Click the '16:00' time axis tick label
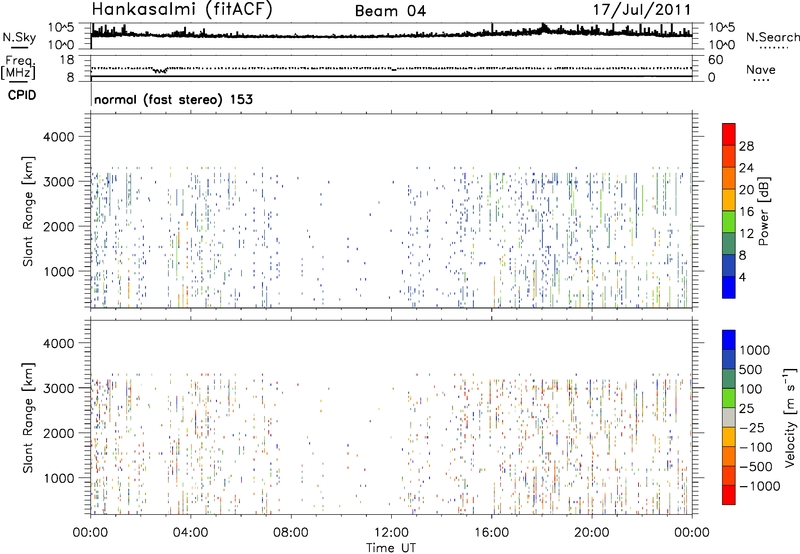The height and width of the screenshot is (554, 800). [x=491, y=533]
